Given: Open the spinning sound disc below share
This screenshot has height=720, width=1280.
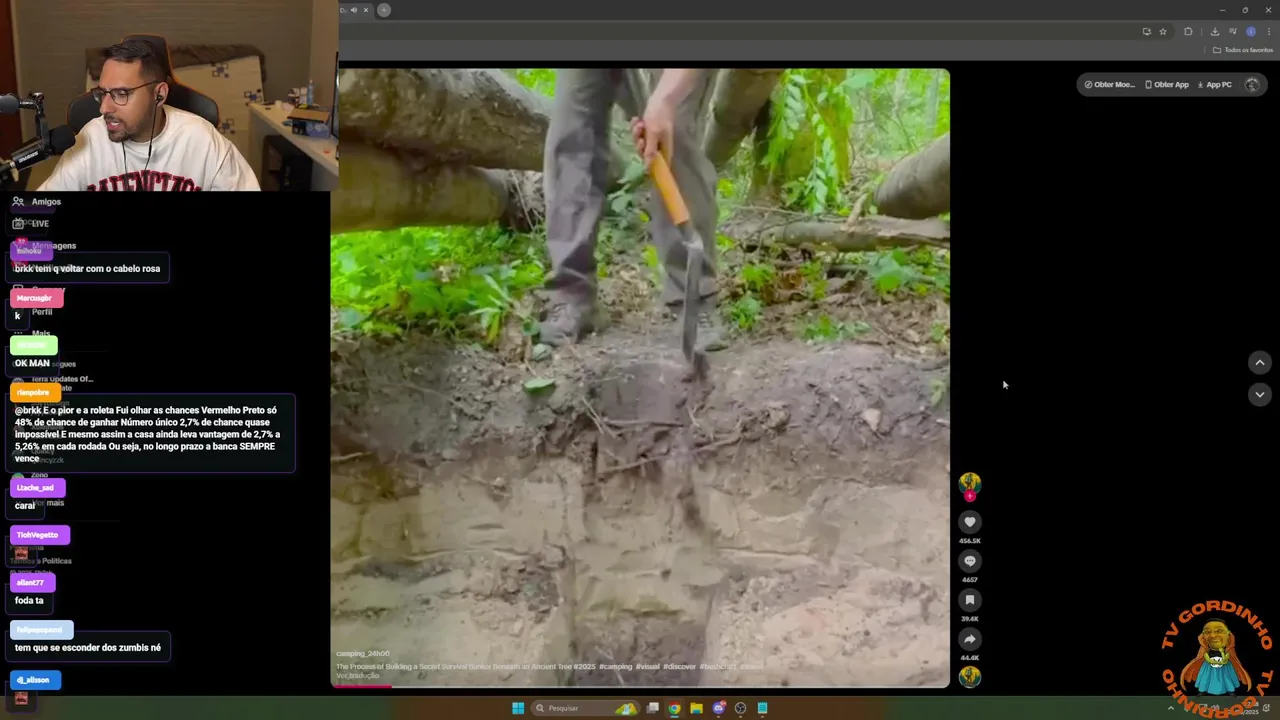Looking at the screenshot, I should click(x=969, y=677).
